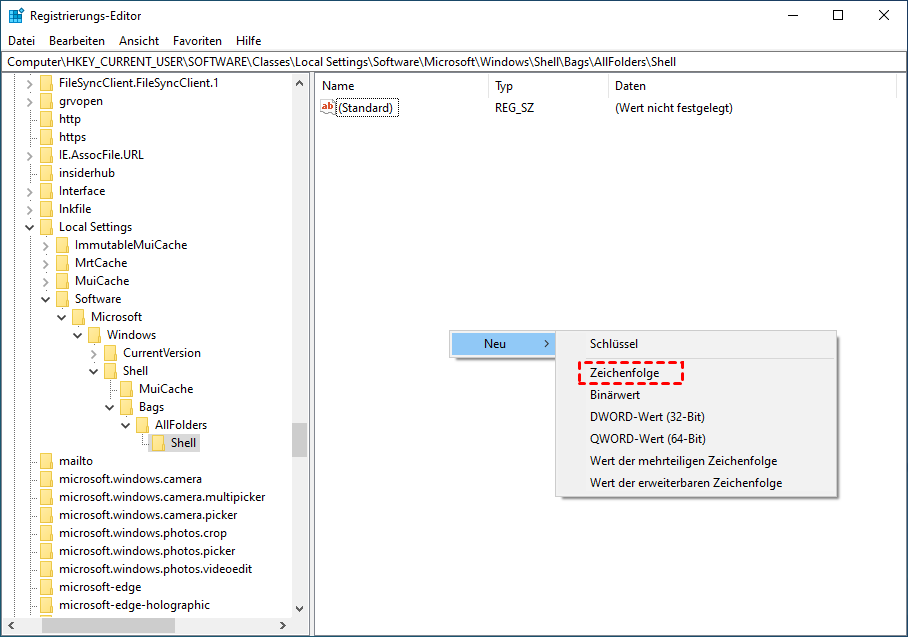The height and width of the screenshot is (637, 908).
Task: Choose DWORD-Wert (32-Bit) entry
Action: pos(695,417)
